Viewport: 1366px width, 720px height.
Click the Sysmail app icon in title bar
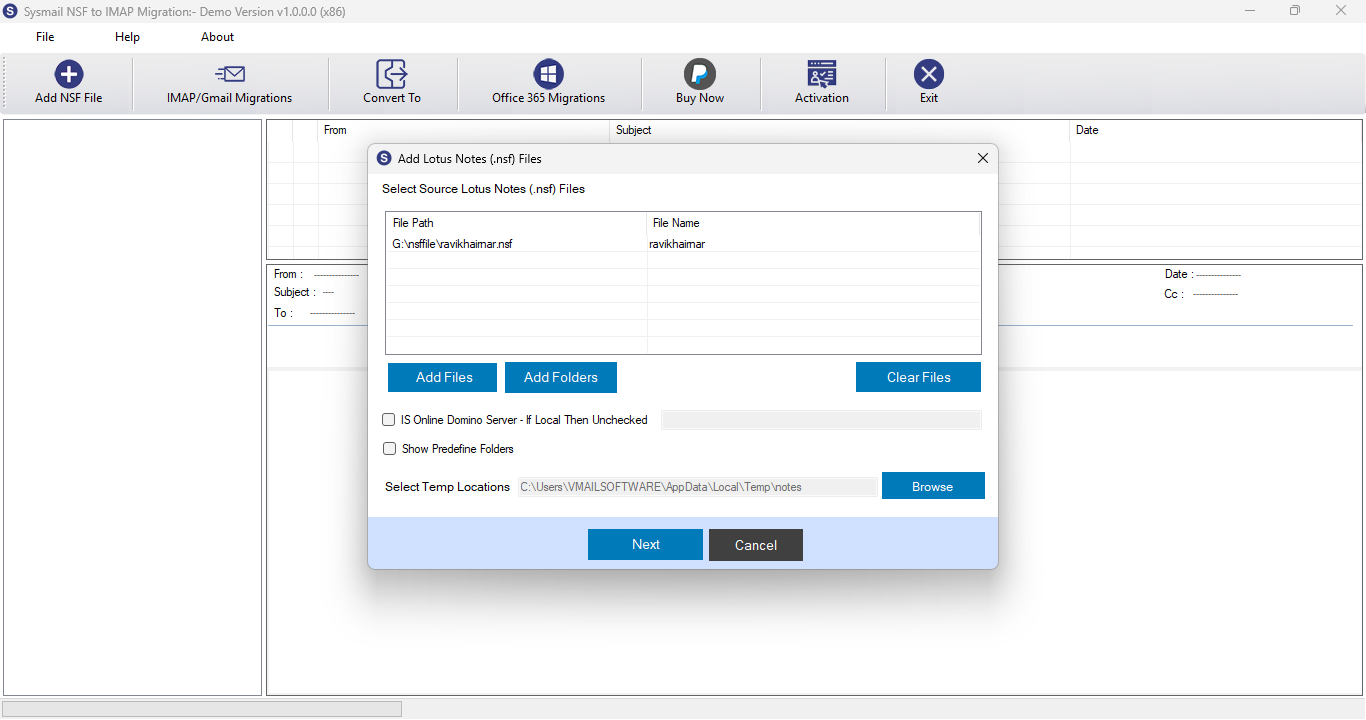coord(11,11)
